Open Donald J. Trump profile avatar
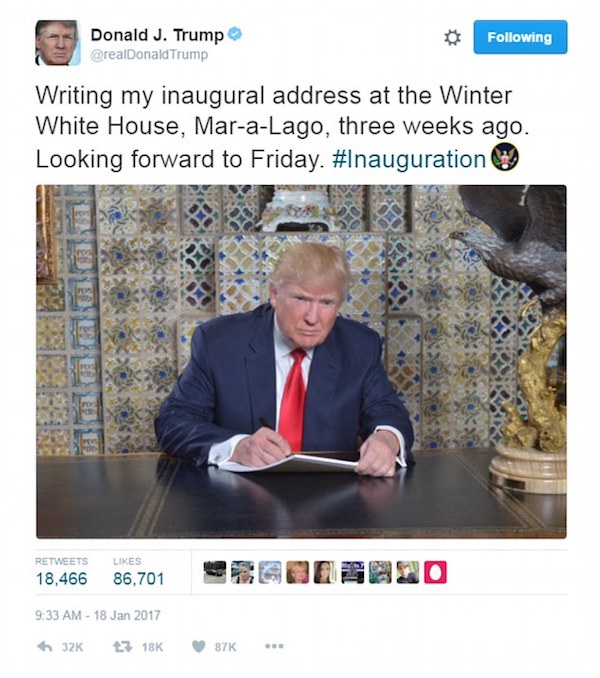Screen dimensions: 600x678 click(x=57, y=42)
